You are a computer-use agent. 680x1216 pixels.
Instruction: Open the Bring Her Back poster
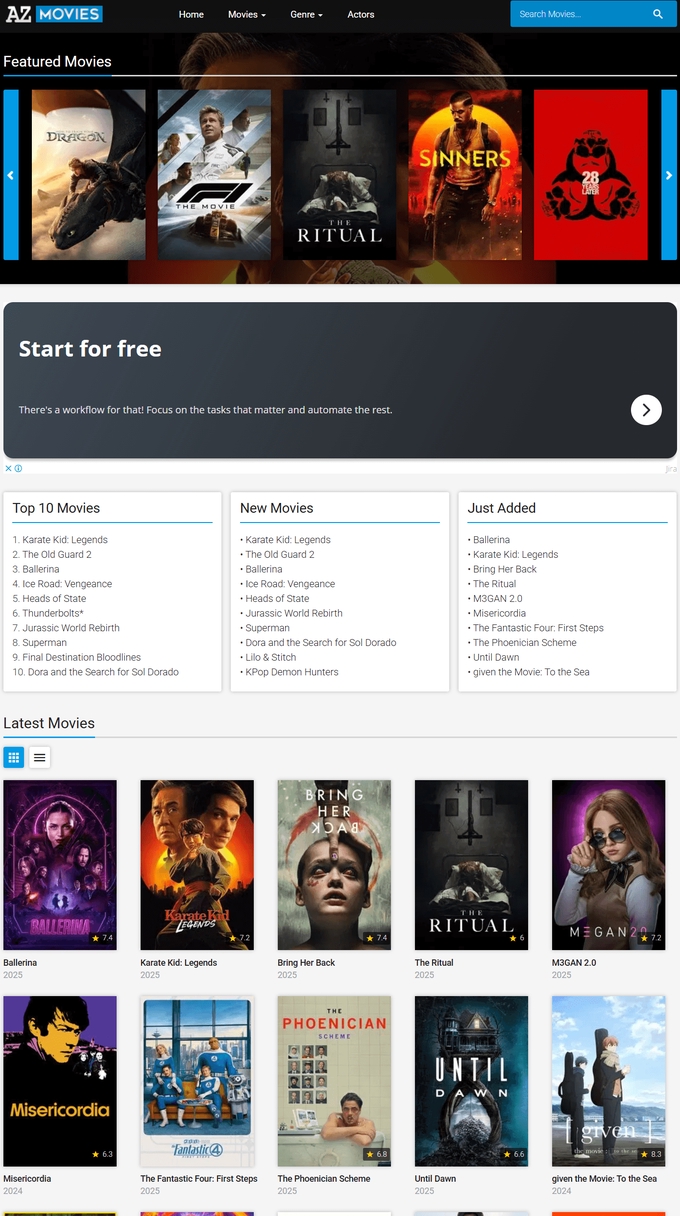334,865
